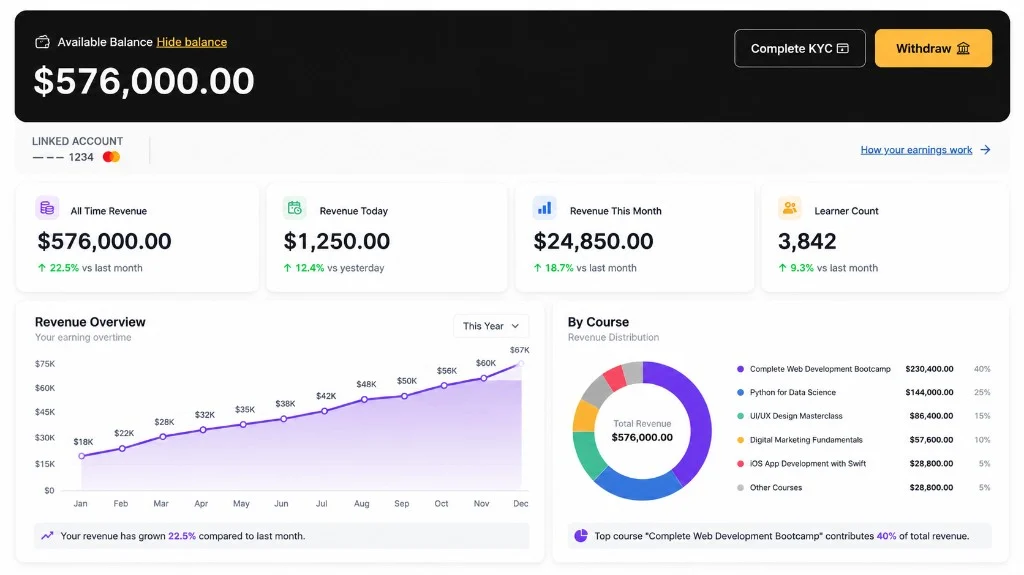Click the Learner Count people icon
This screenshot has height=575, width=1024.
click(x=790, y=208)
